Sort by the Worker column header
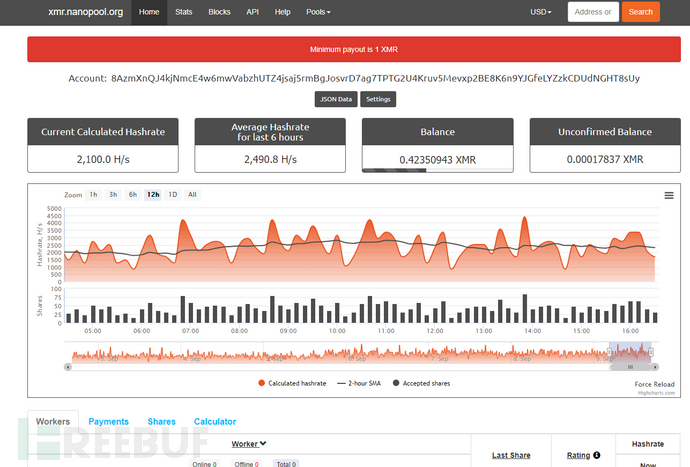 [x=249, y=444]
